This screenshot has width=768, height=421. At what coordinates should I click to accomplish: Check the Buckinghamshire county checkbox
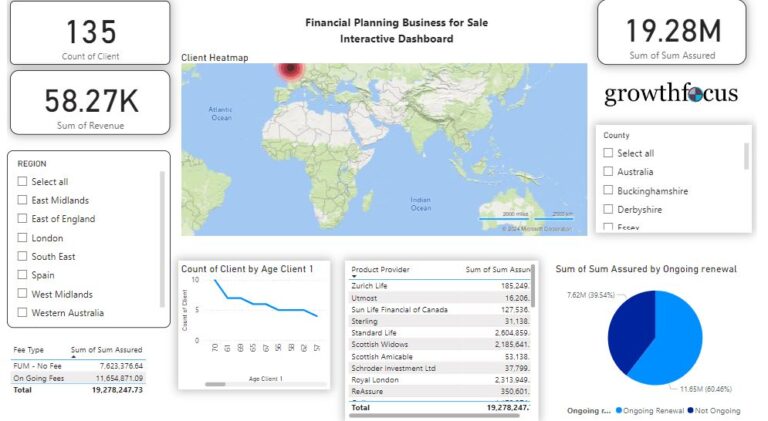point(608,190)
